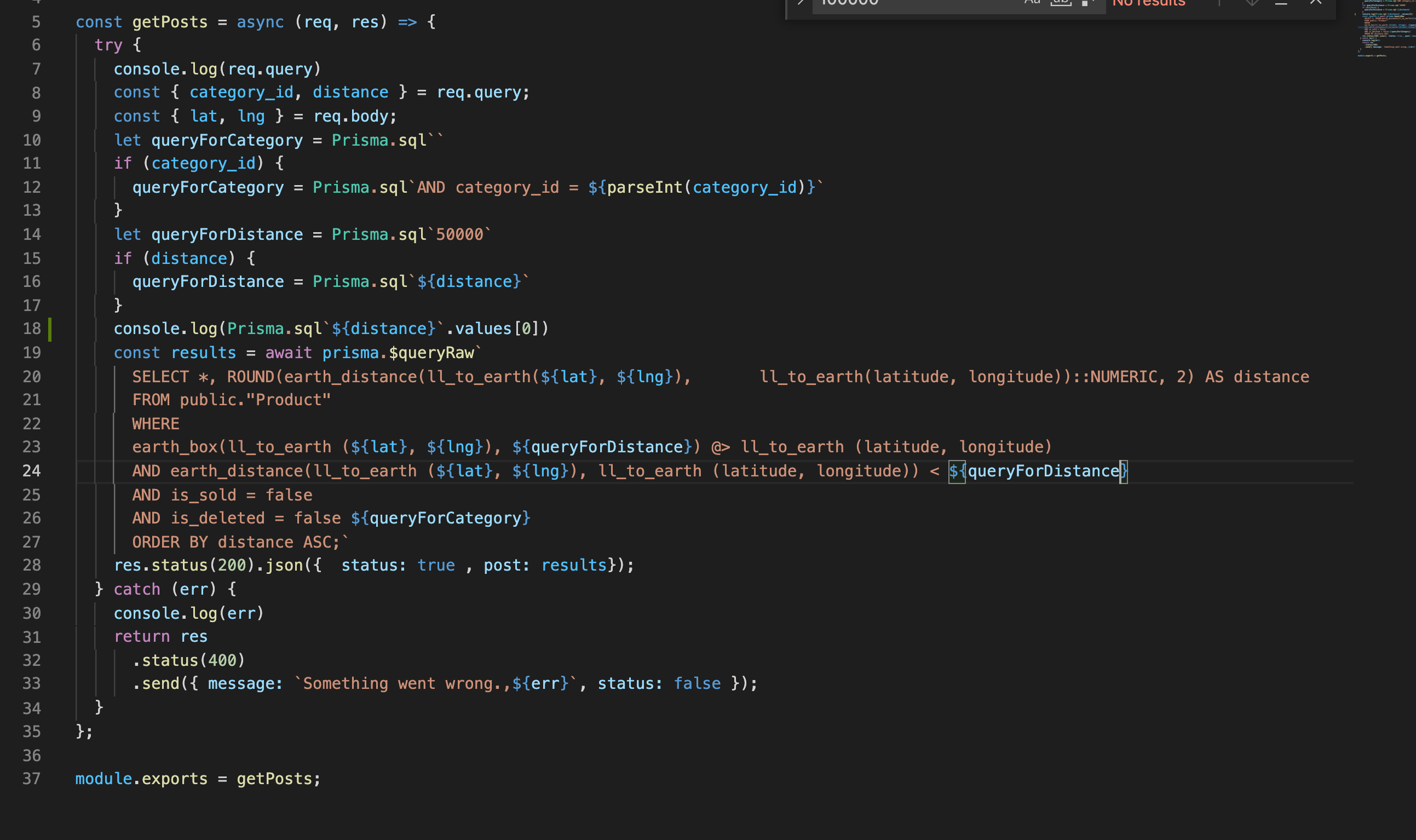This screenshot has width=1416, height=840.
Task: Click '.values[0]' on line 18
Action: [x=492, y=329]
